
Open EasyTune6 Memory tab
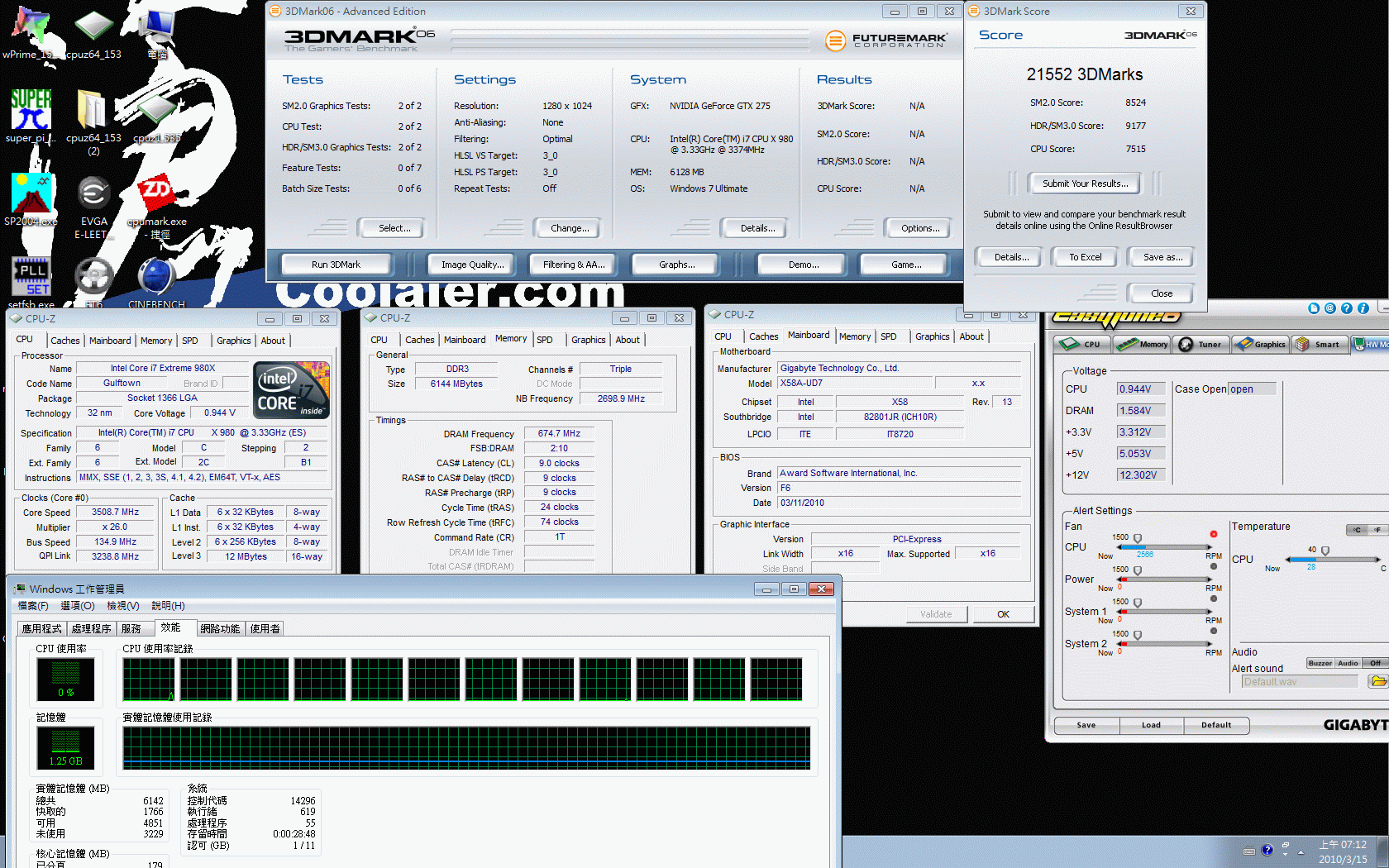1142,345
